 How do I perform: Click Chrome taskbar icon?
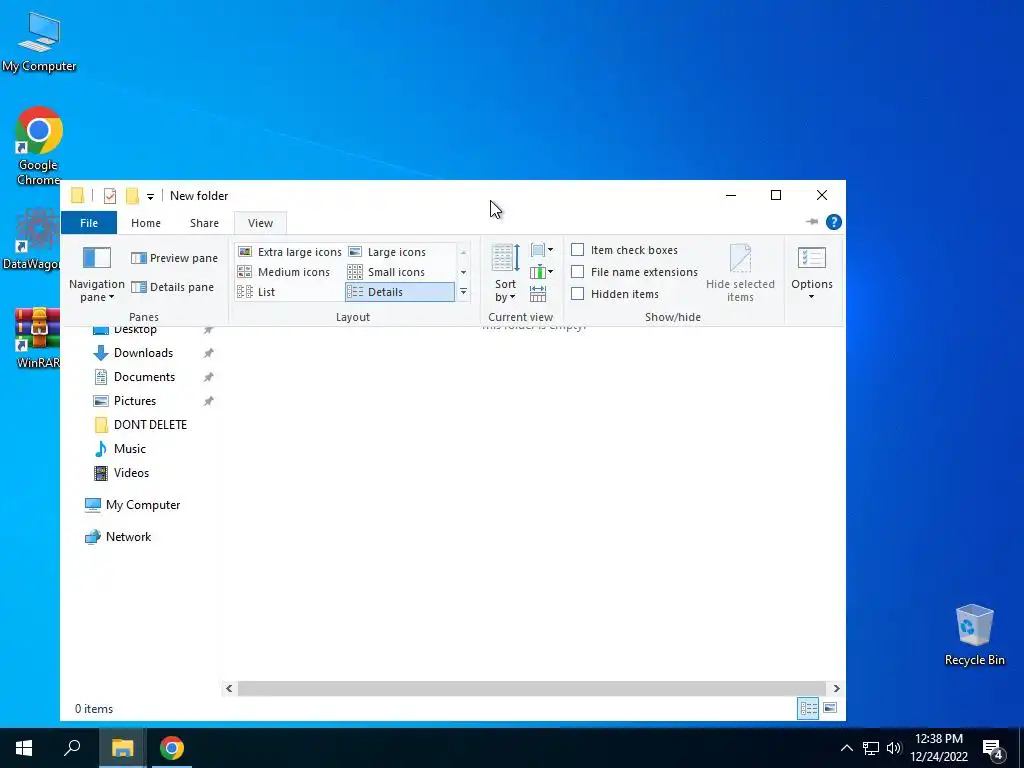[x=172, y=748]
